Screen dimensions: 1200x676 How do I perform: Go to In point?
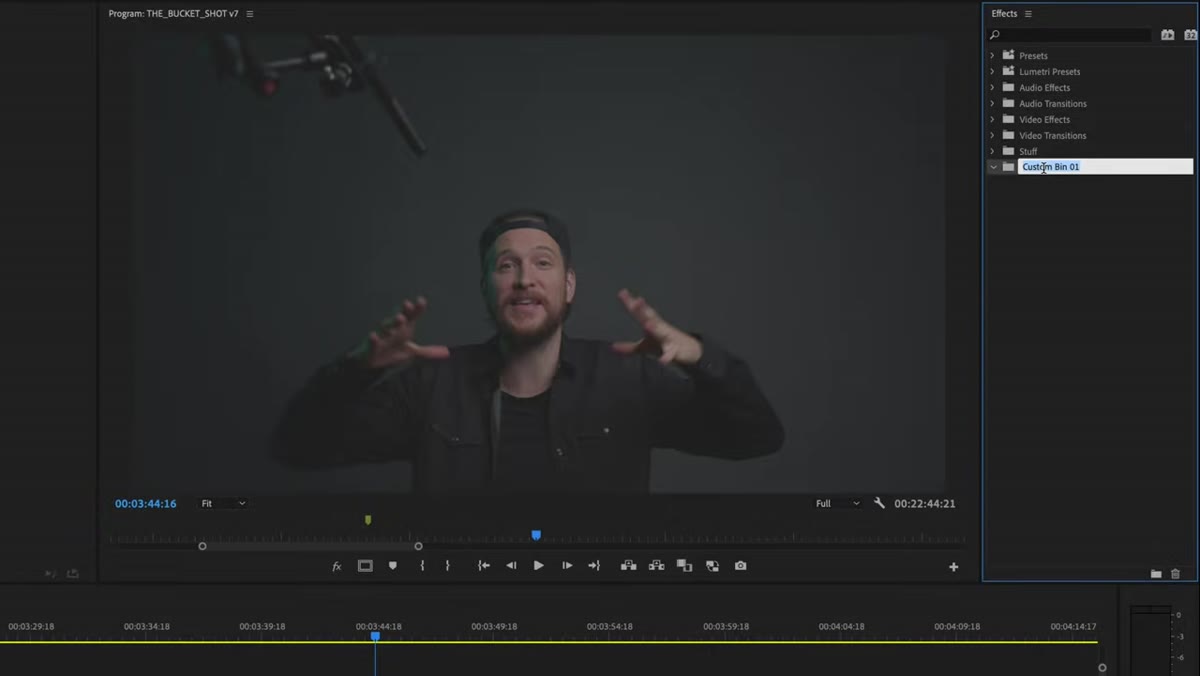point(484,566)
